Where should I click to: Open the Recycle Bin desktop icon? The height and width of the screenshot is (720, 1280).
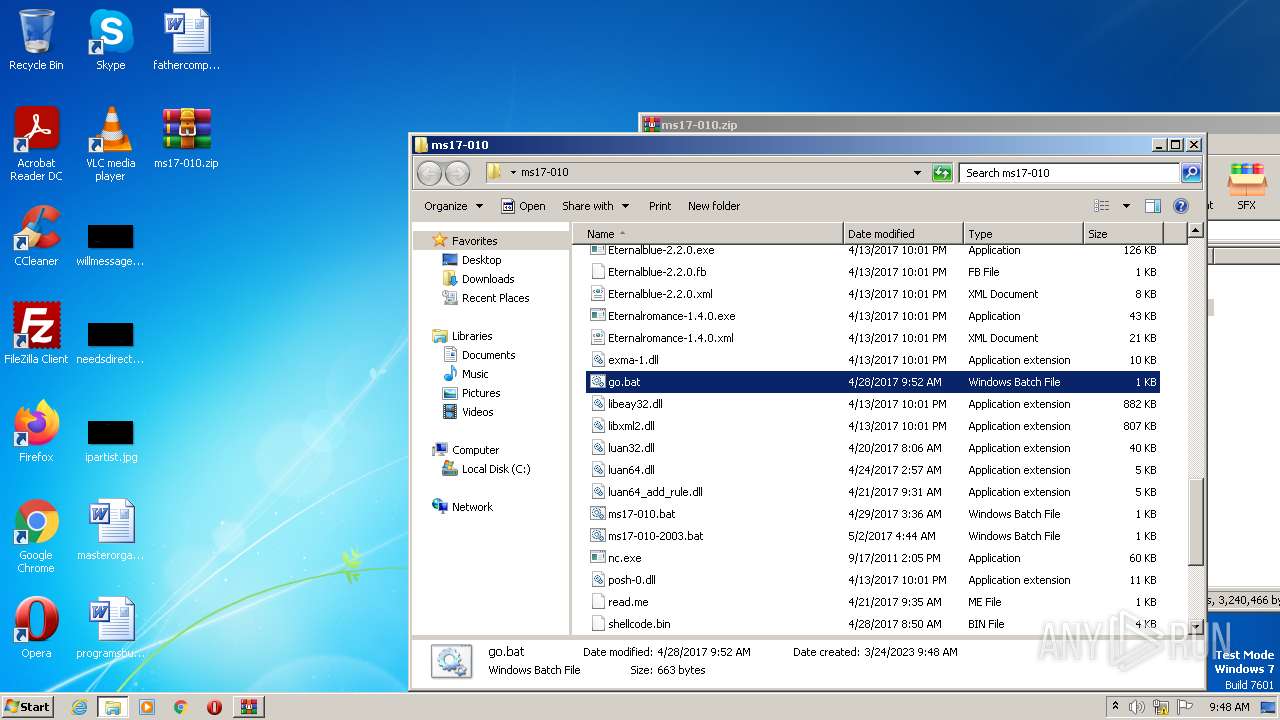coord(36,40)
